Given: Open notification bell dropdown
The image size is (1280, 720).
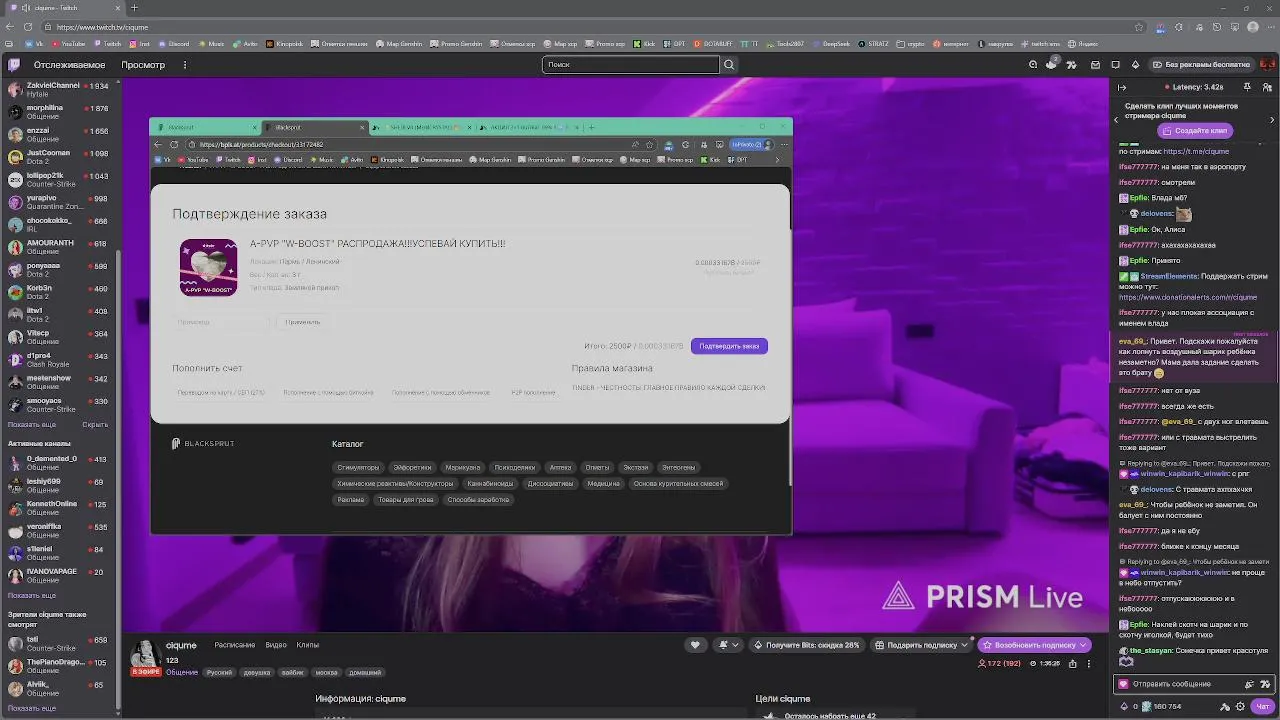Looking at the screenshot, I should 728,645.
